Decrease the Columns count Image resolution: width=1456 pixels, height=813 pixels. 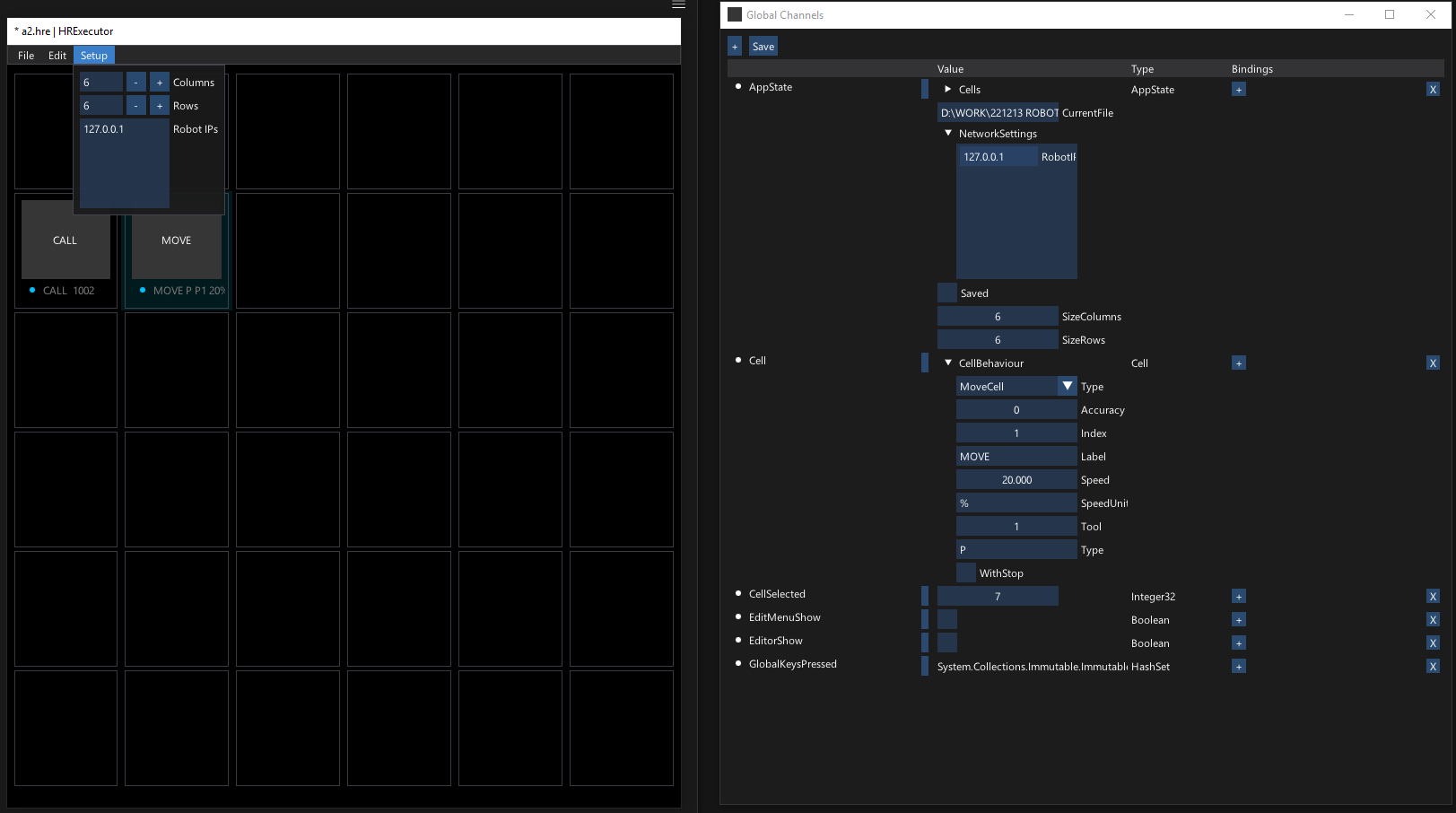[x=136, y=82]
